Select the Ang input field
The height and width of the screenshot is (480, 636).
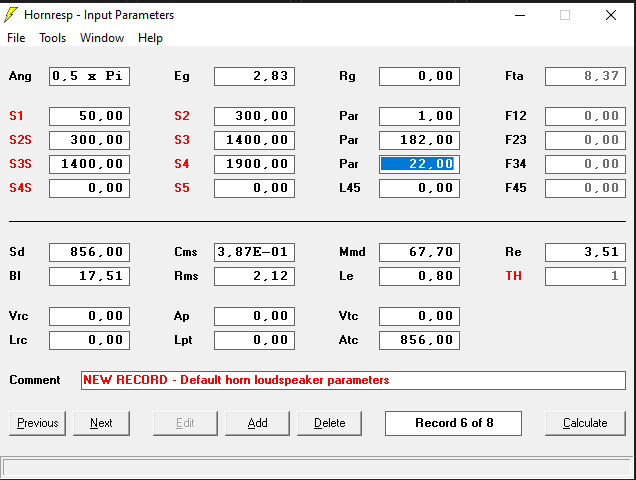90,76
